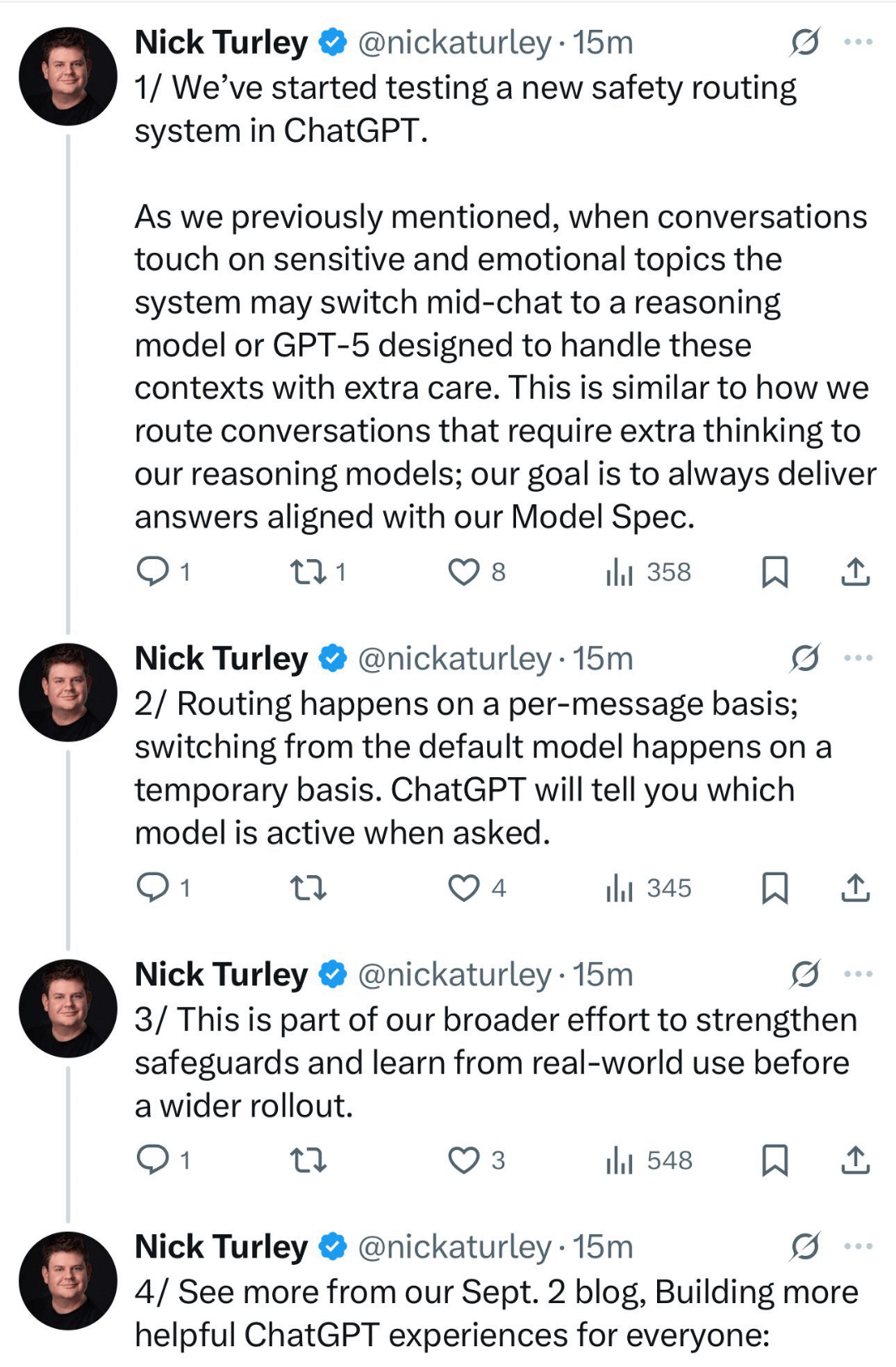
Task: Repost the first tweet about safety routing
Action: (308, 572)
